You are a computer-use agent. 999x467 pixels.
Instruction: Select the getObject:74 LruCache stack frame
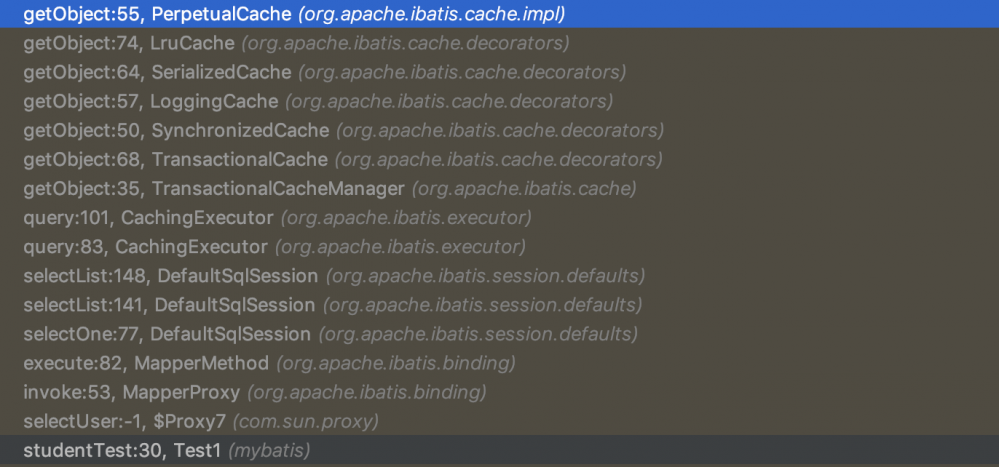pos(129,44)
